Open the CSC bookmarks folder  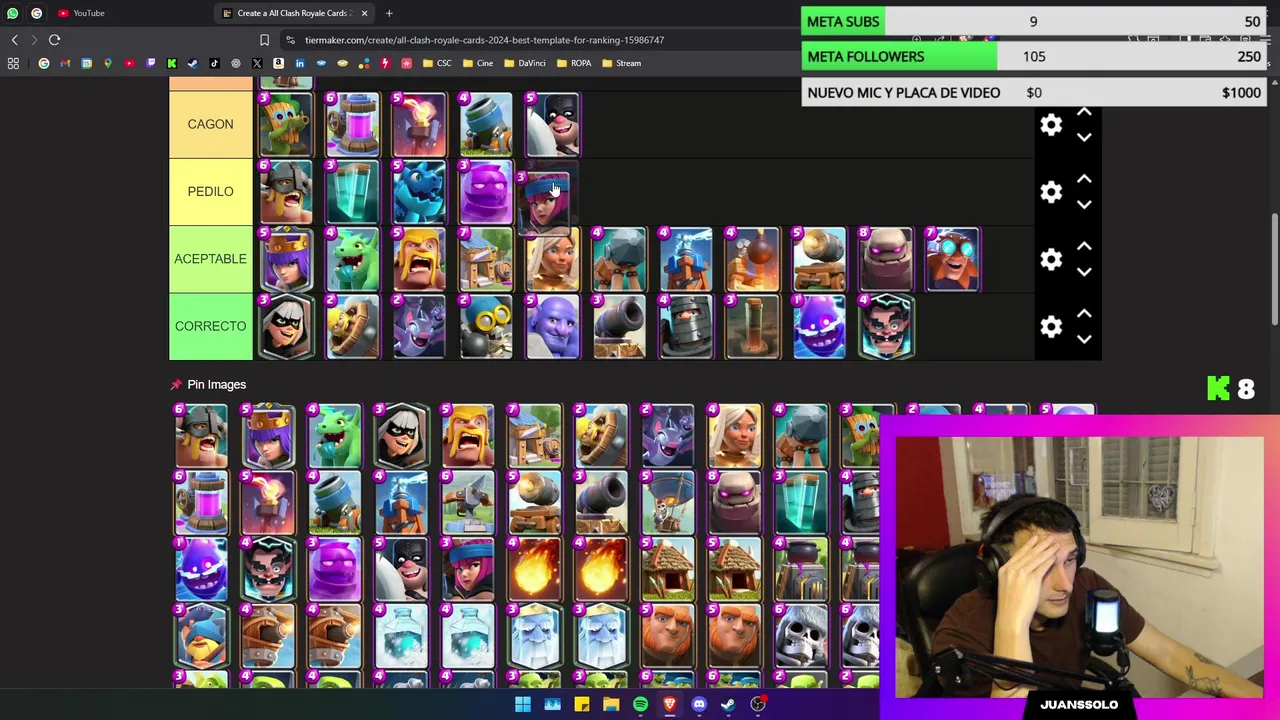(x=437, y=63)
